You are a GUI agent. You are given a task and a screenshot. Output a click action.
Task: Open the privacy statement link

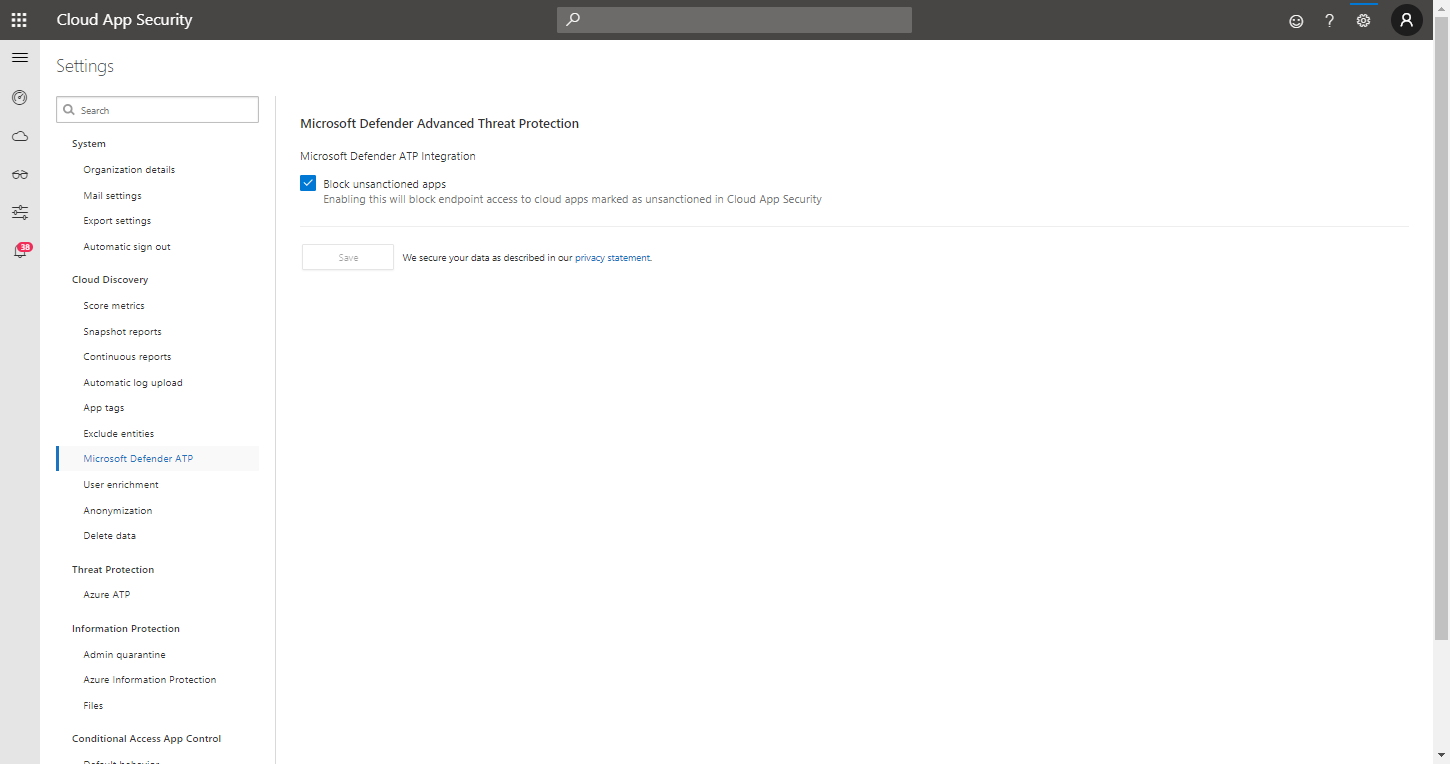612,258
